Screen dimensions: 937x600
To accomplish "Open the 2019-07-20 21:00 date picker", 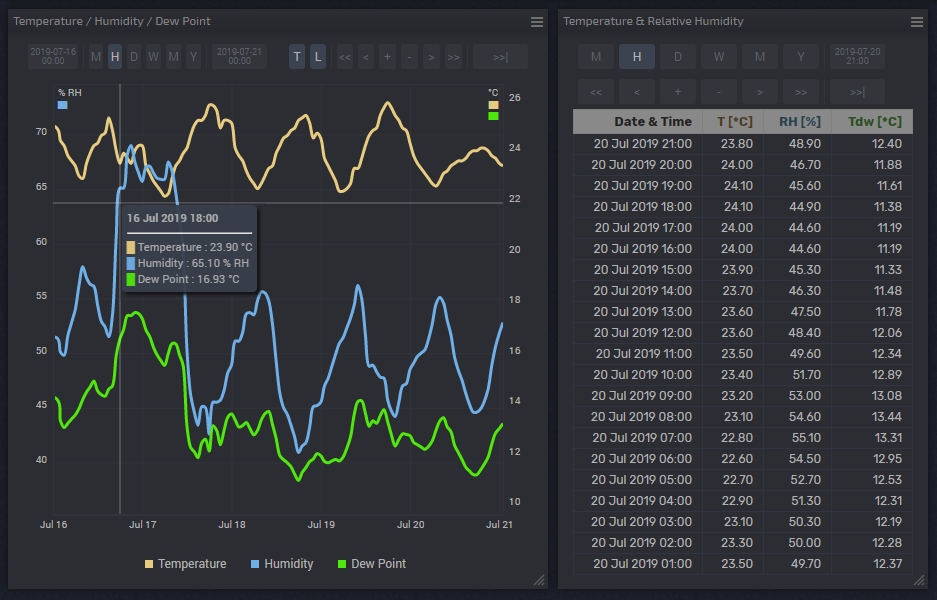I will [857, 57].
